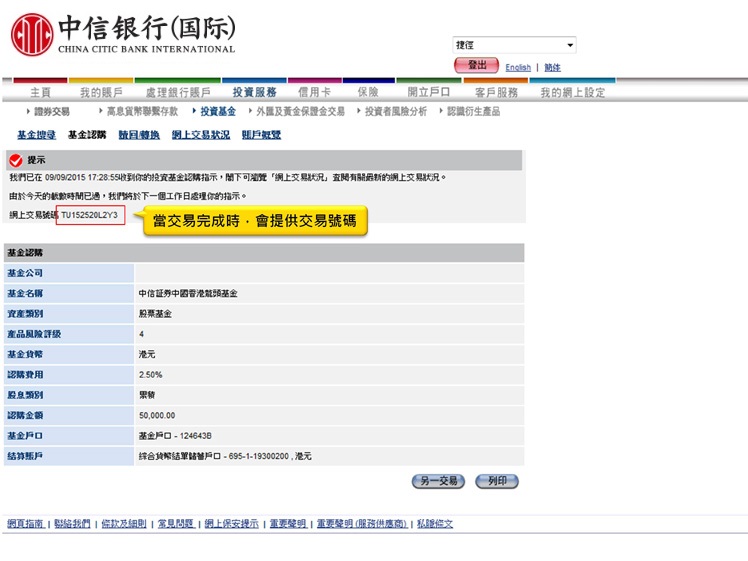Open the 我的網上設定 menu
This screenshot has width=748, height=561.
pyautogui.click(x=572, y=92)
